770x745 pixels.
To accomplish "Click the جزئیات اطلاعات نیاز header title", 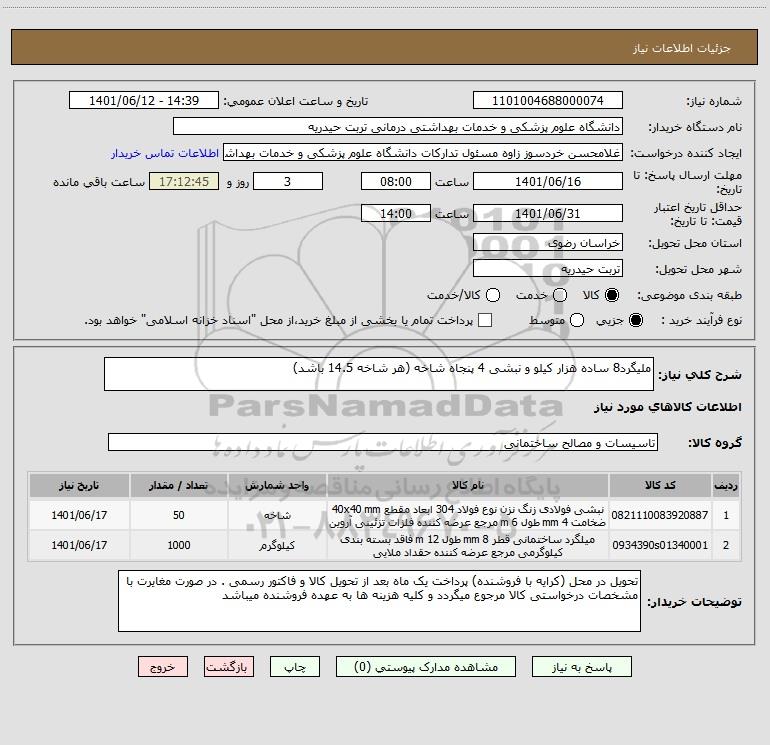I will click(682, 48).
